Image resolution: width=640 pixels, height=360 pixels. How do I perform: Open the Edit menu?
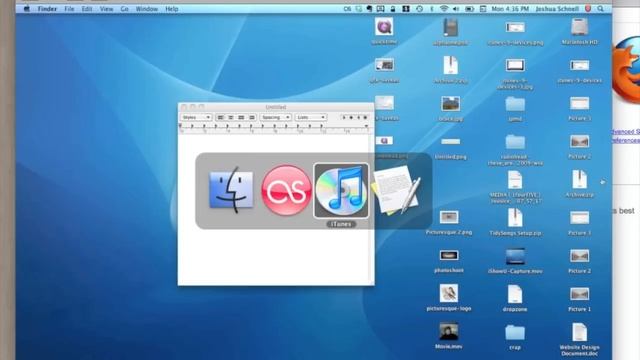tap(87, 9)
